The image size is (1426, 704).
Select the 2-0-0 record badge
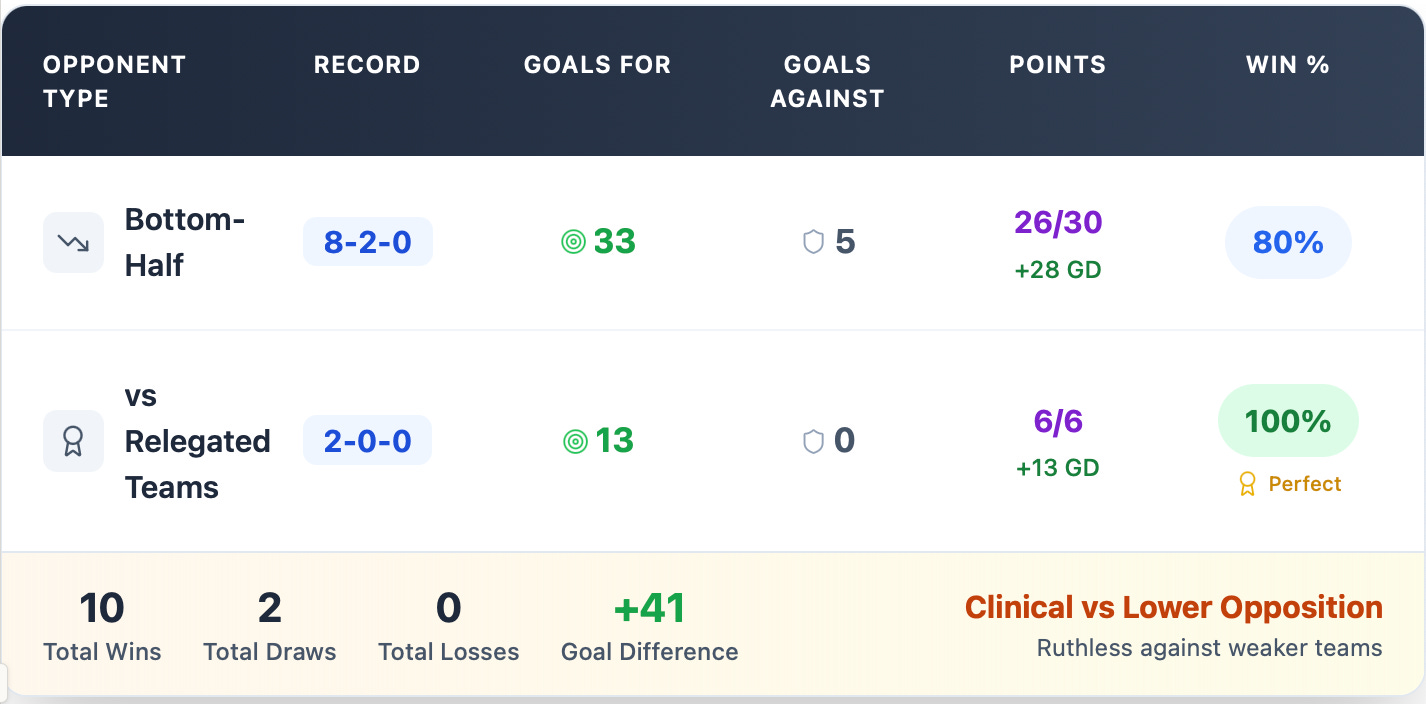[x=368, y=441]
